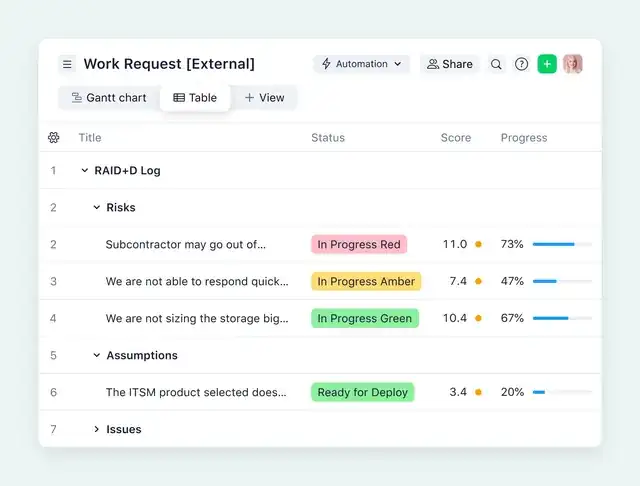Select the Assumptions row label
Image resolution: width=640 pixels, height=486 pixels.
point(142,355)
